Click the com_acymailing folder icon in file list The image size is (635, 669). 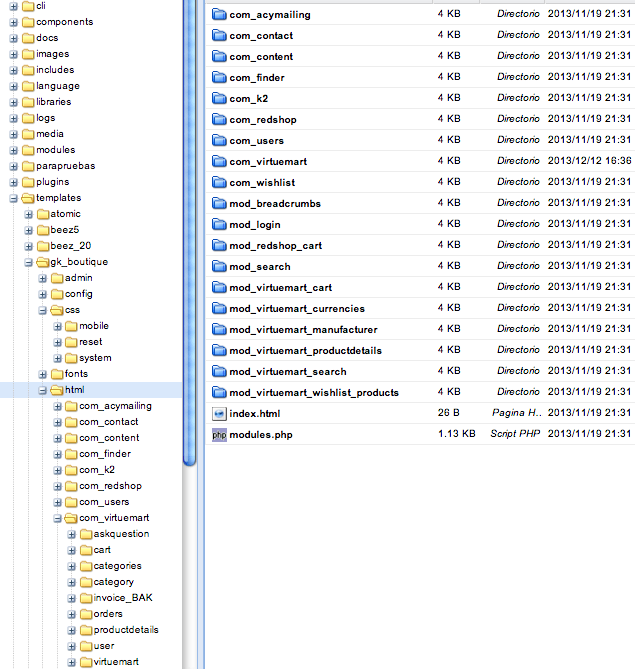pyautogui.click(x=219, y=15)
